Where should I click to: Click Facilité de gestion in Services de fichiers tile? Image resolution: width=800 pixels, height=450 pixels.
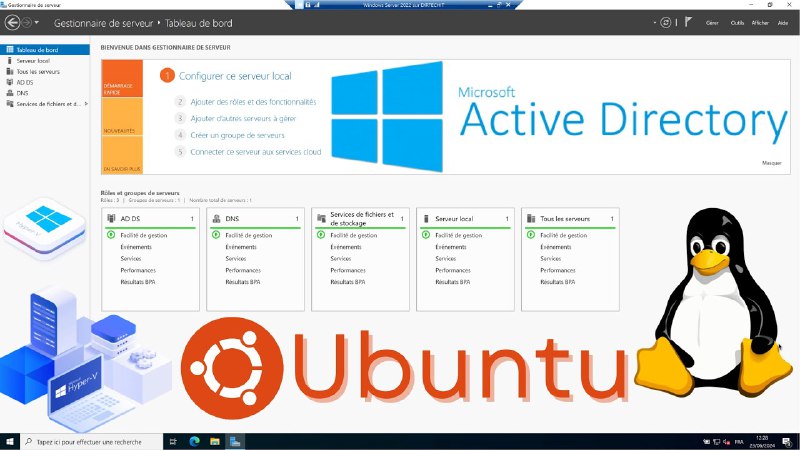click(354, 235)
